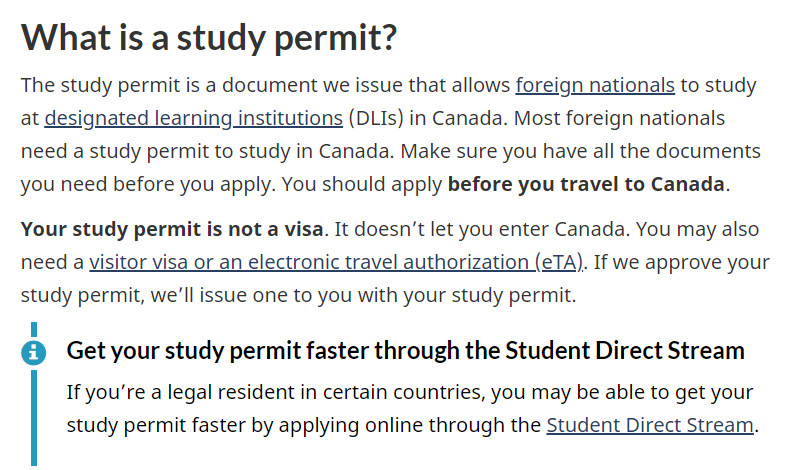This screenshot has width=786, height=470.
Task: Click the phrase The study permit is a document
Action: pyautogui.click(x=169, y=86)
